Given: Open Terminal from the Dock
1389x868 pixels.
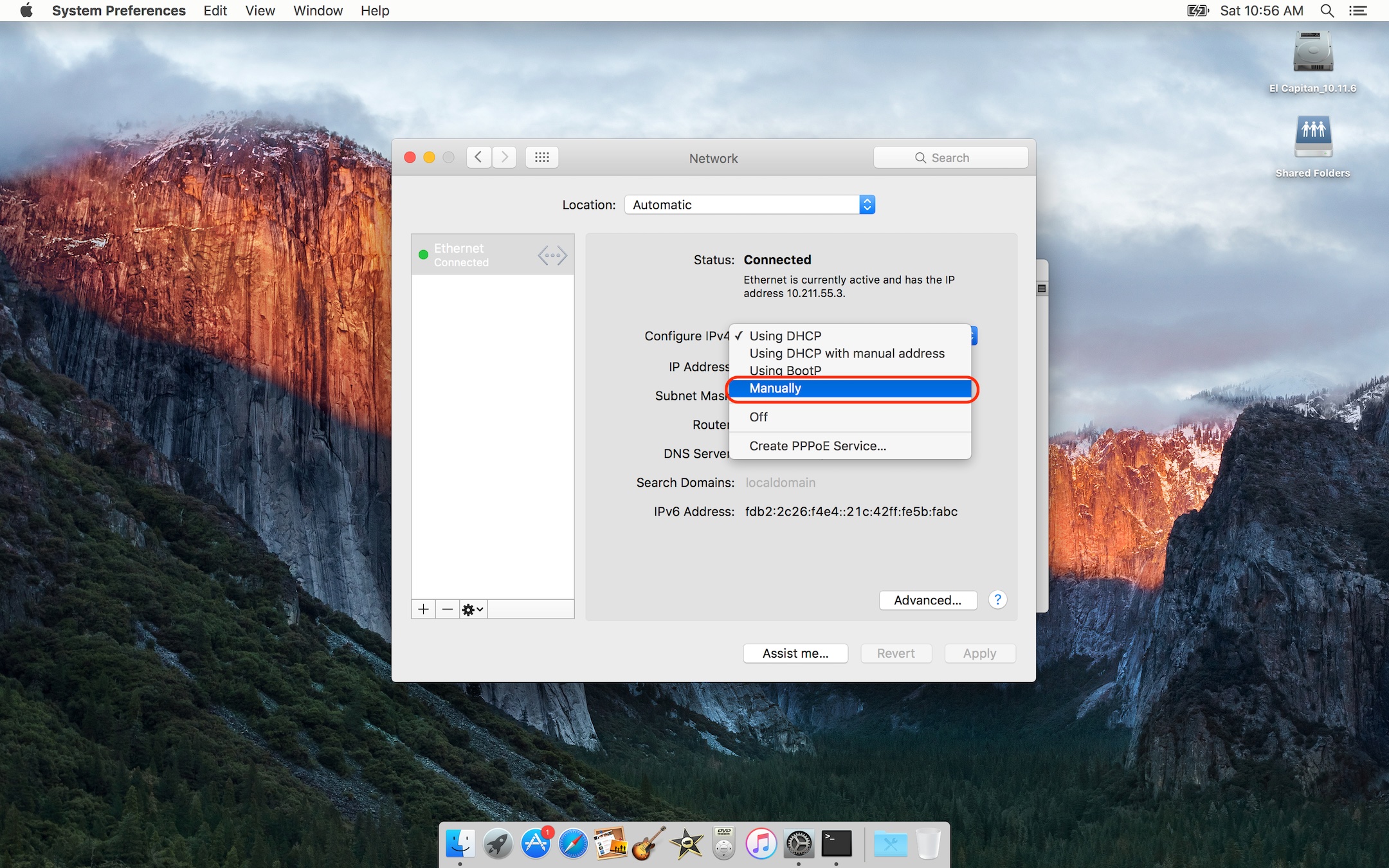Looking at the screenshot, I should point(836,844).
